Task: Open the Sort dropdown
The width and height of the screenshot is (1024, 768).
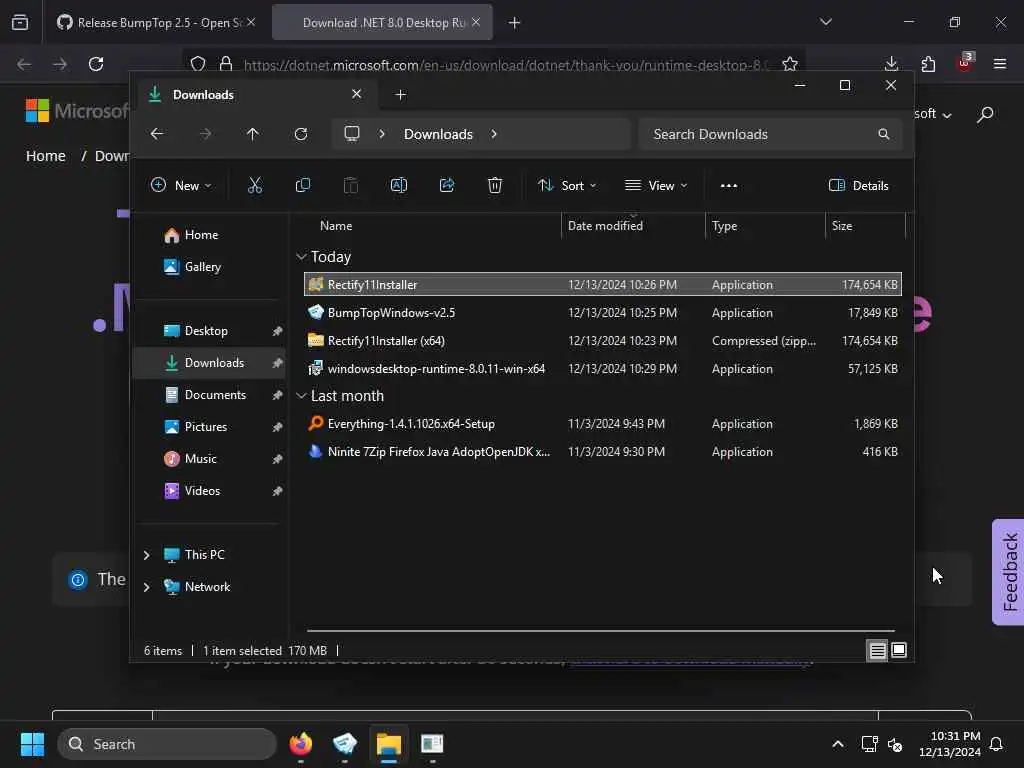Action: pyautogui.click(x=567, y=185)
